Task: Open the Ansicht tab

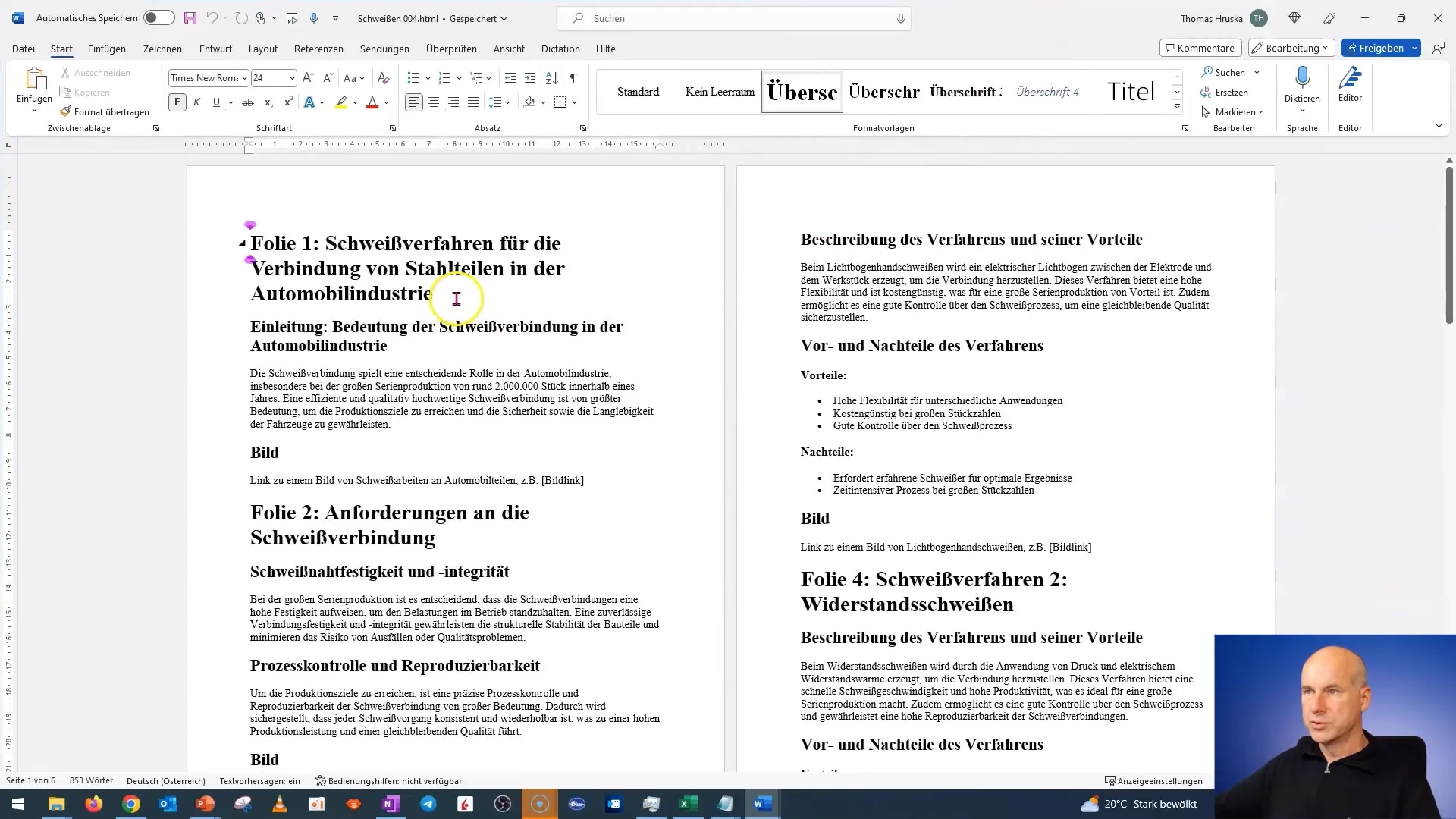Action: coord(509,49)
